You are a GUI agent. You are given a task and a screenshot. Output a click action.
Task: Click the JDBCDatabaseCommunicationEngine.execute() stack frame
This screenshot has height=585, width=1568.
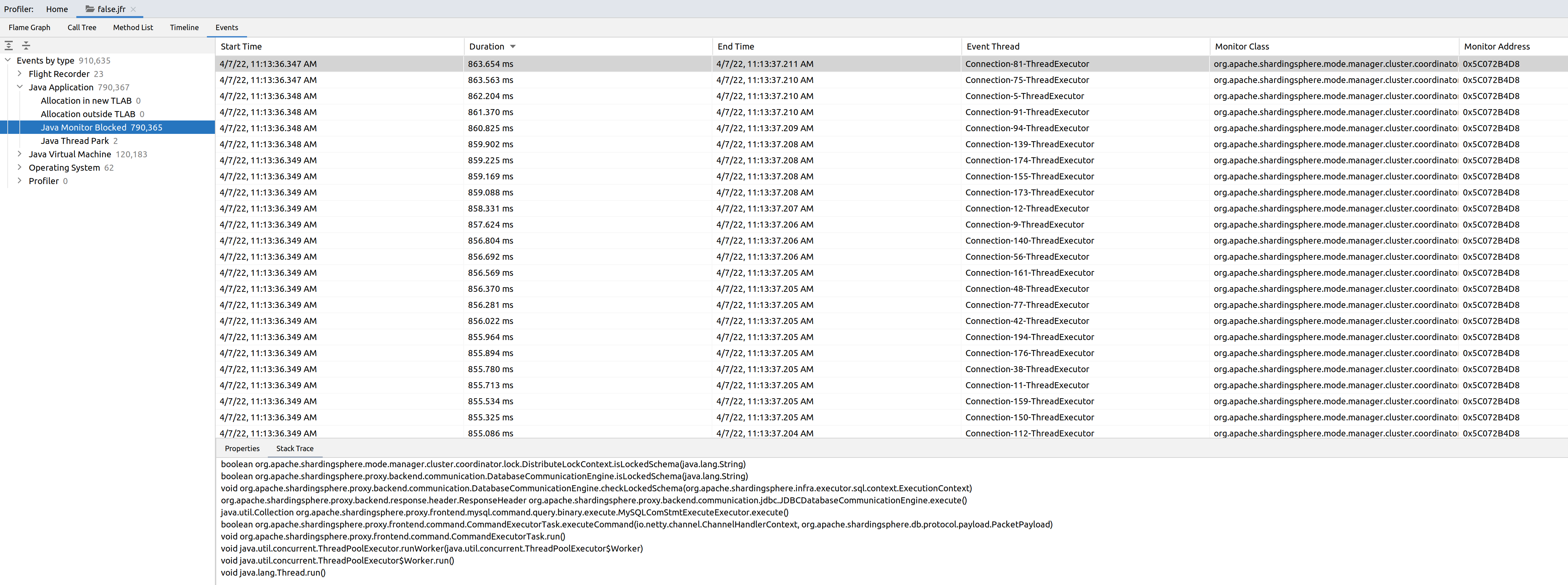(x=594, y=500)
